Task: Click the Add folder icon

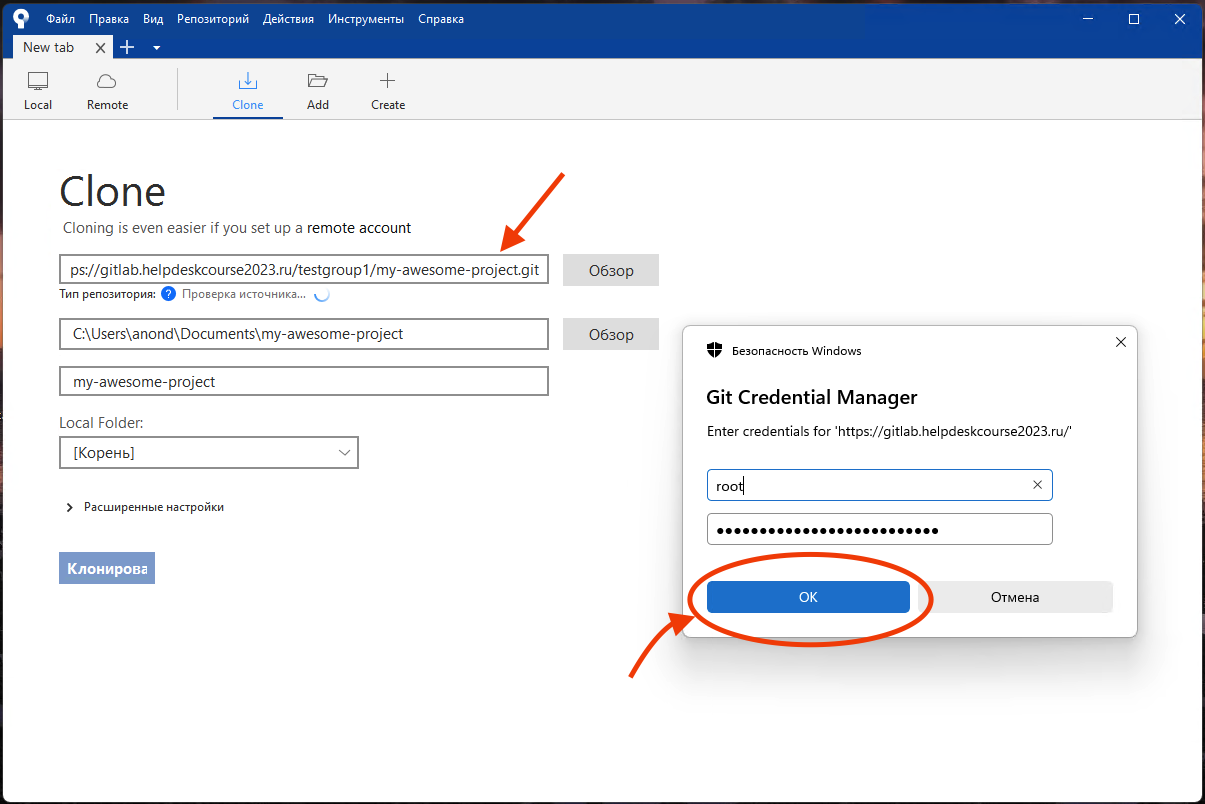Action: tap(318, 82)
